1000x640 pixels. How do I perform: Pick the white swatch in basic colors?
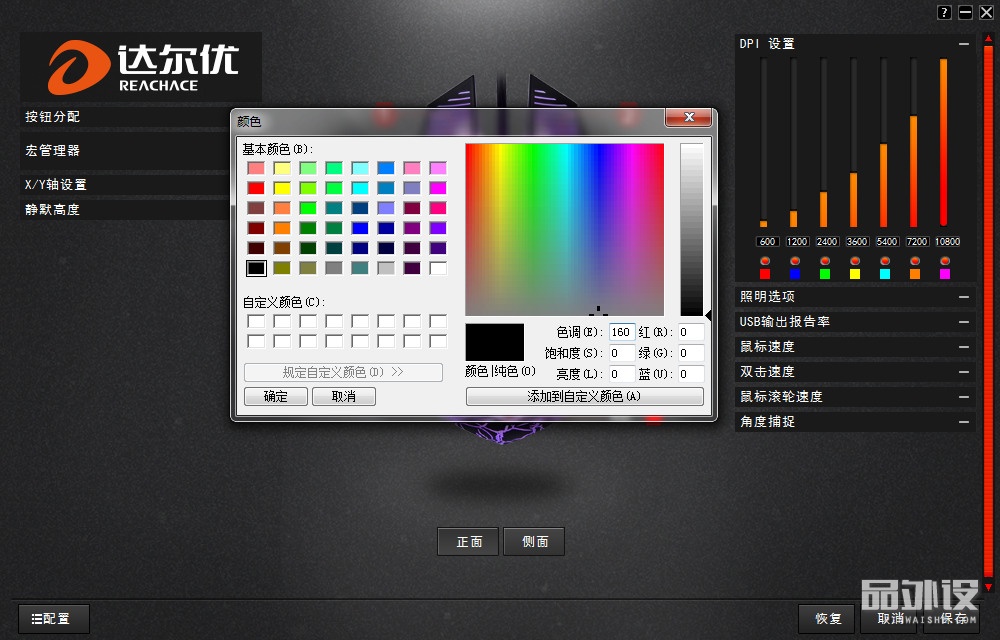(438, 268)
